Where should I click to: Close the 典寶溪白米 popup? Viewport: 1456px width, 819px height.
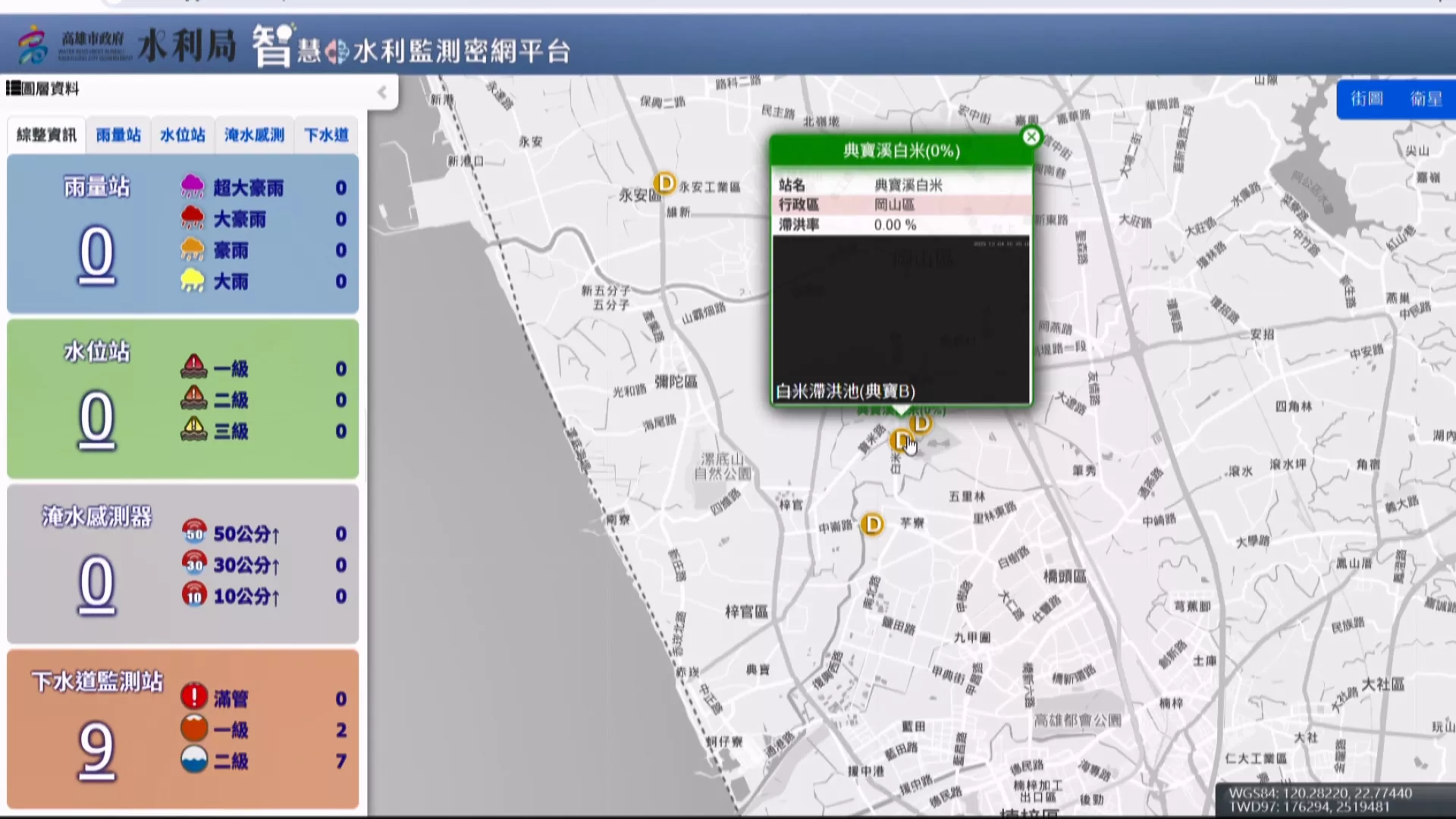point(1031,137)
